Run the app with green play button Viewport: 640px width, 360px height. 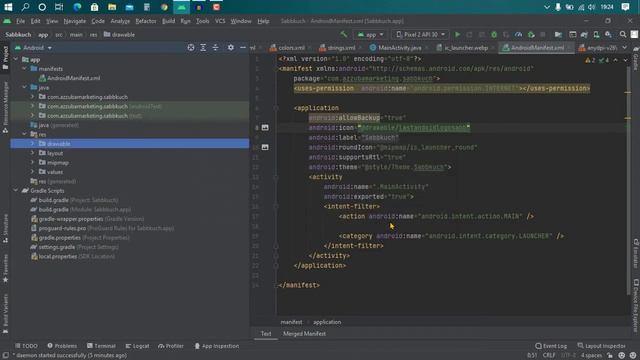point(458,35)
